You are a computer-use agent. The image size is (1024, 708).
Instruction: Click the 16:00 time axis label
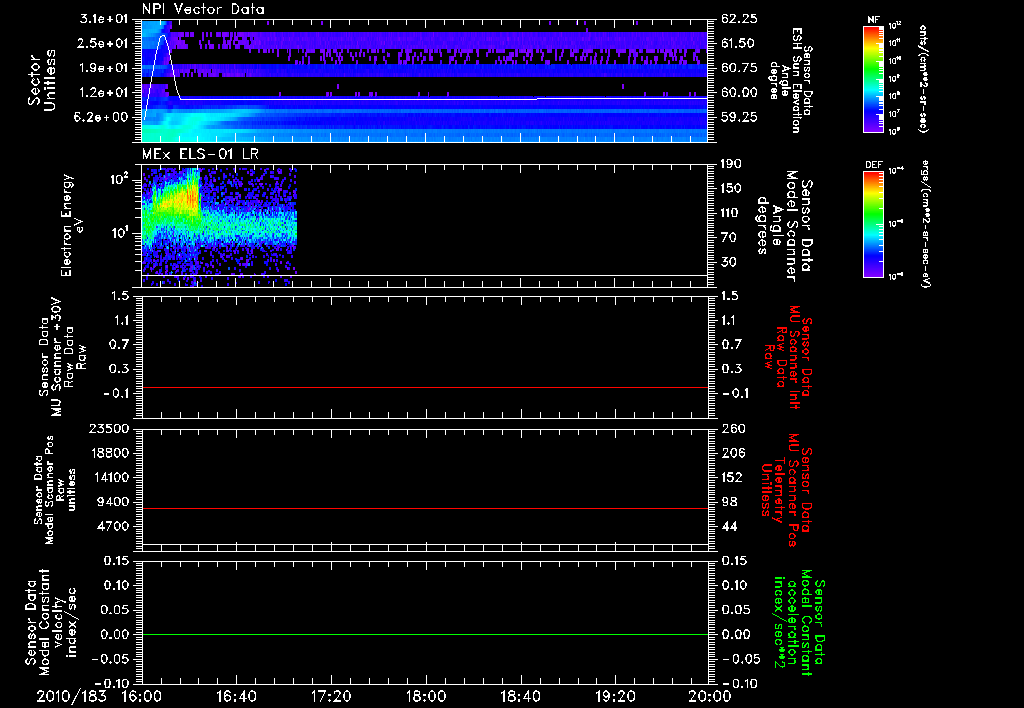point(142,696)
